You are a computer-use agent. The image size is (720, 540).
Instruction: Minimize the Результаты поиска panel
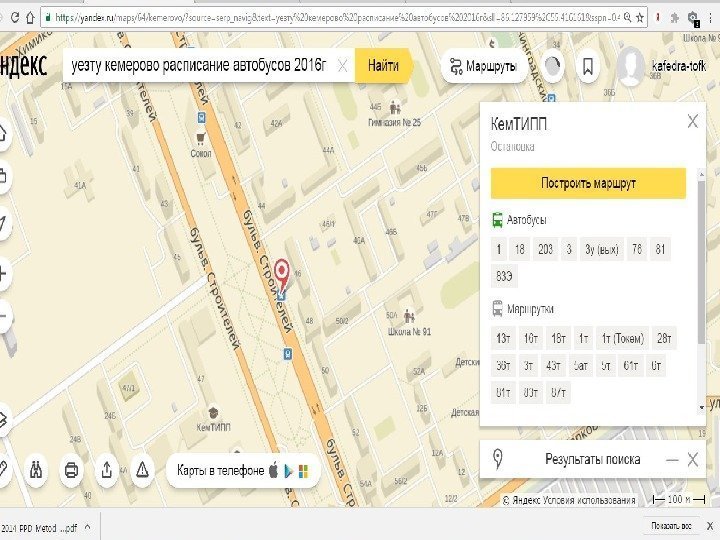pyautogui.click(x=672, y=460)
